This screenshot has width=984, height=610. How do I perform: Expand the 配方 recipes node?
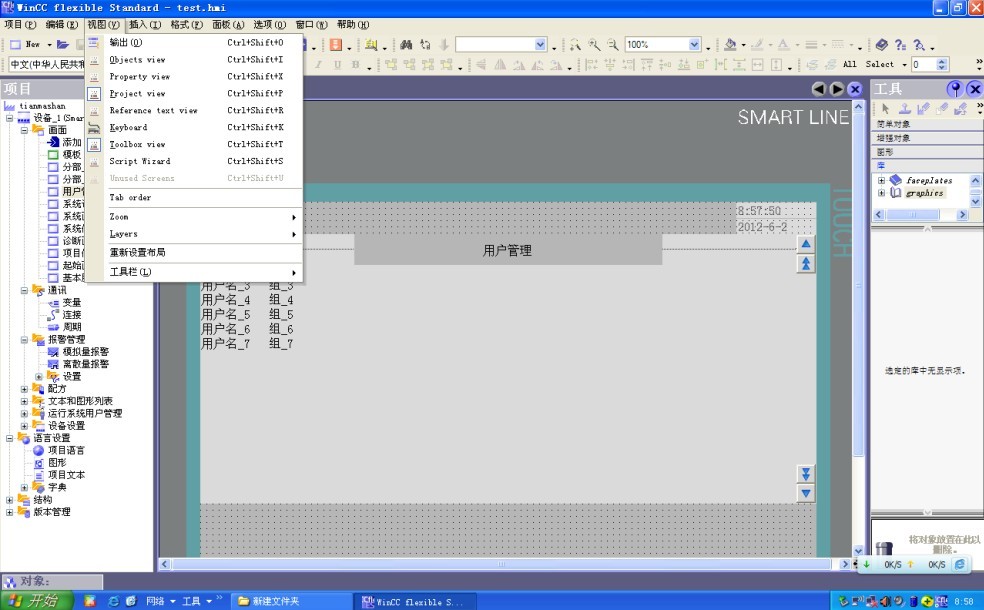click(x=24, y=388)
